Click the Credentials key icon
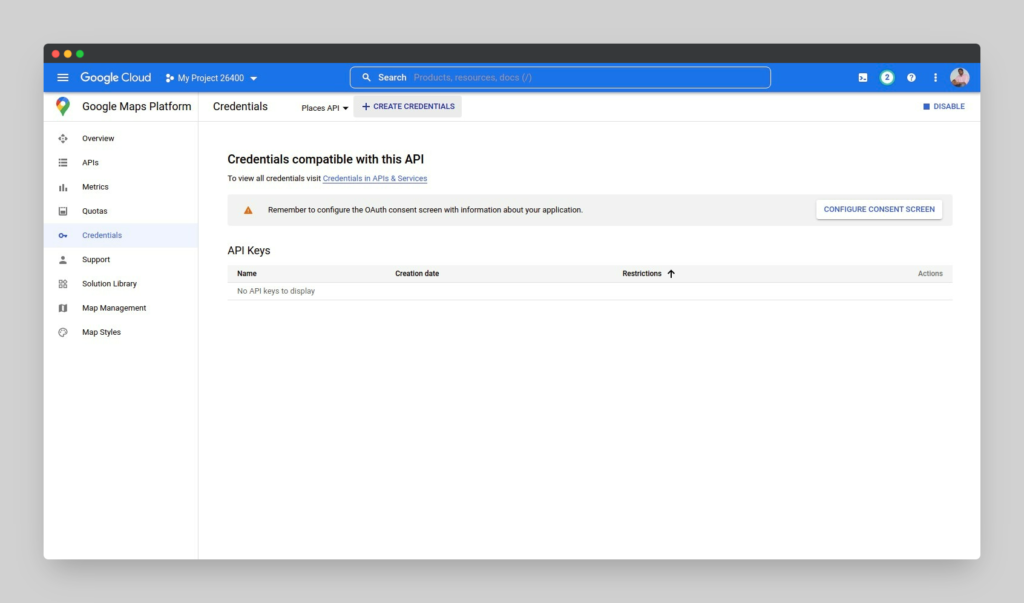Screen dimensions: 1024x603 63,235
